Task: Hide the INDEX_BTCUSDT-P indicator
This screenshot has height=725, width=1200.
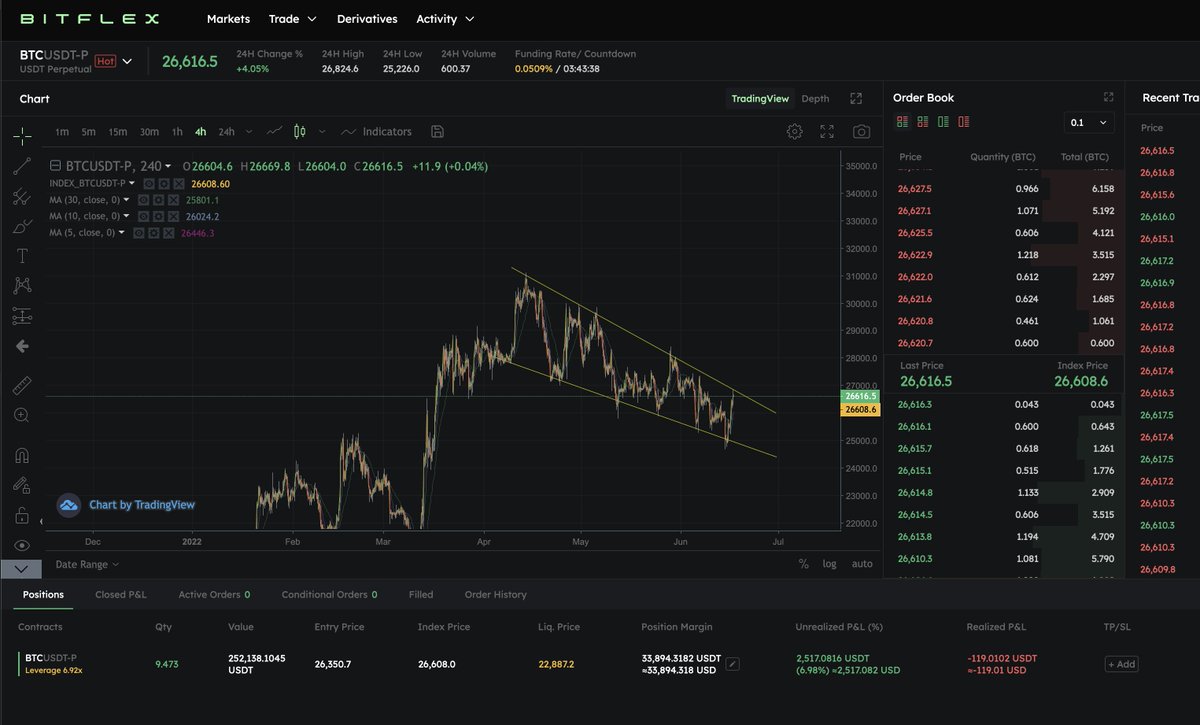Action: [x=148, y=184]
